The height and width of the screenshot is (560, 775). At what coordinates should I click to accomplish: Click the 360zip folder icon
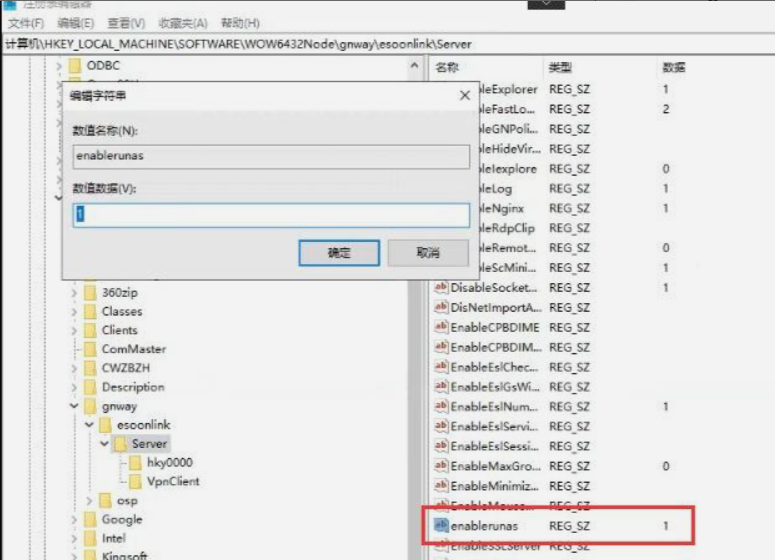tap(89, 293)
